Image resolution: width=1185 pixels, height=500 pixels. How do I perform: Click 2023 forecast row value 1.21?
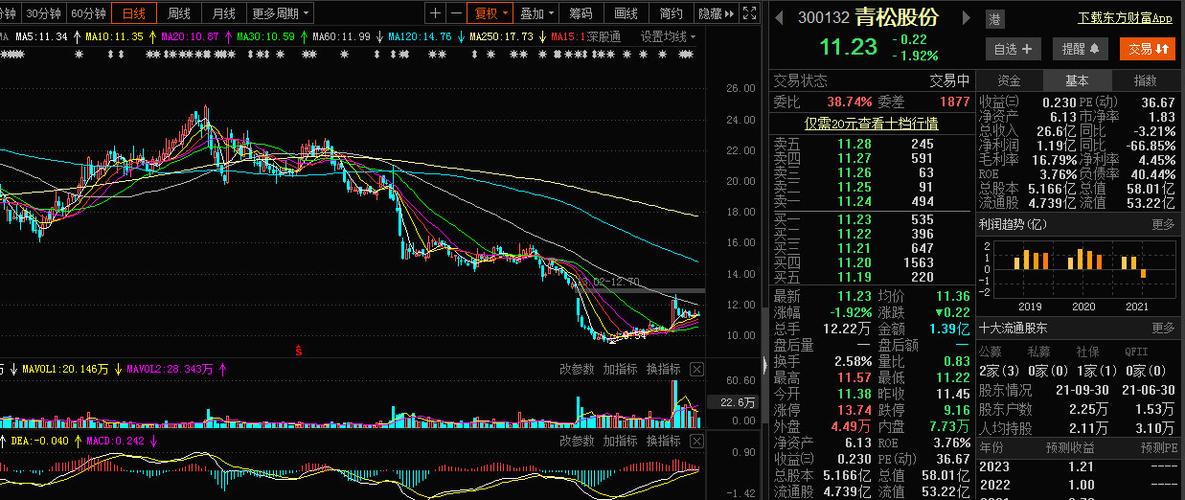[x=1080, y=467]
